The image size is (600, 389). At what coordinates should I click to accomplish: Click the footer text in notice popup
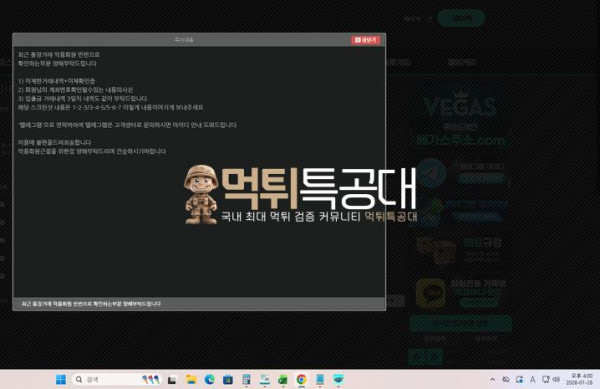(91, 304)
